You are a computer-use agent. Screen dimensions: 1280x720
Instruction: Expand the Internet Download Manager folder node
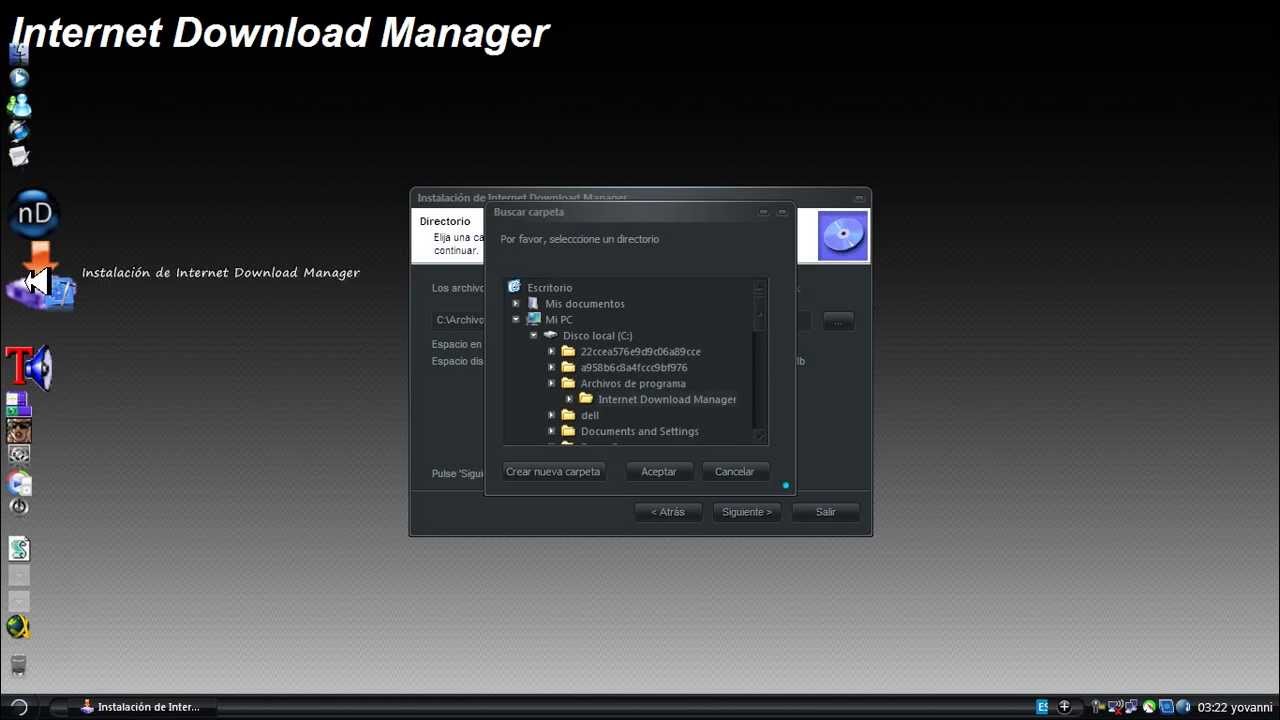click(x=569, y=400)
